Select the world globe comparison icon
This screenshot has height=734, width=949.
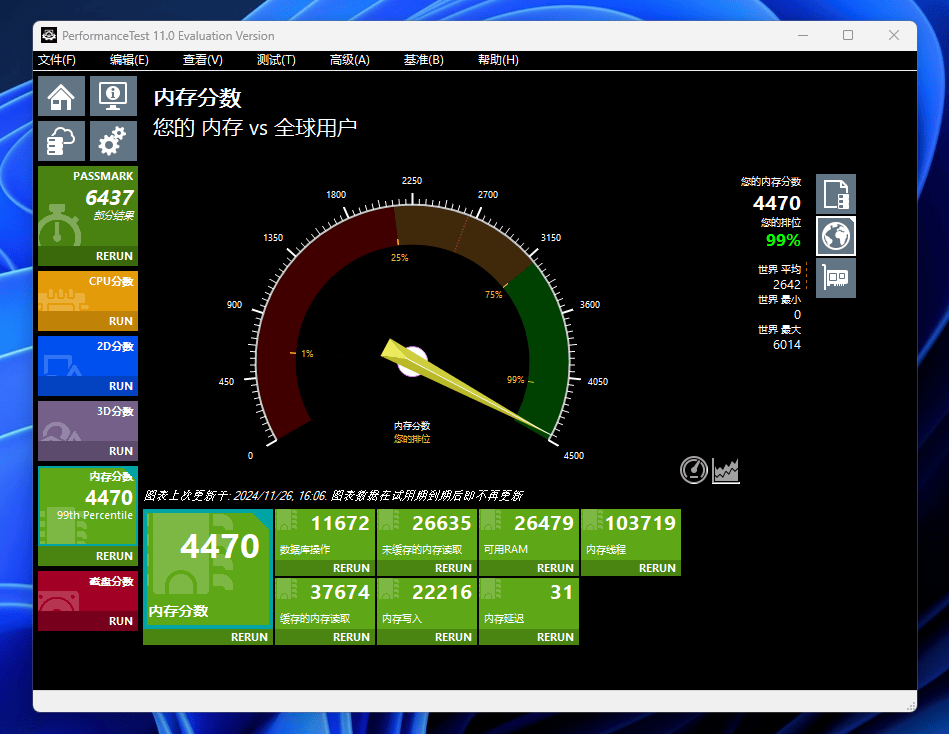836,236
